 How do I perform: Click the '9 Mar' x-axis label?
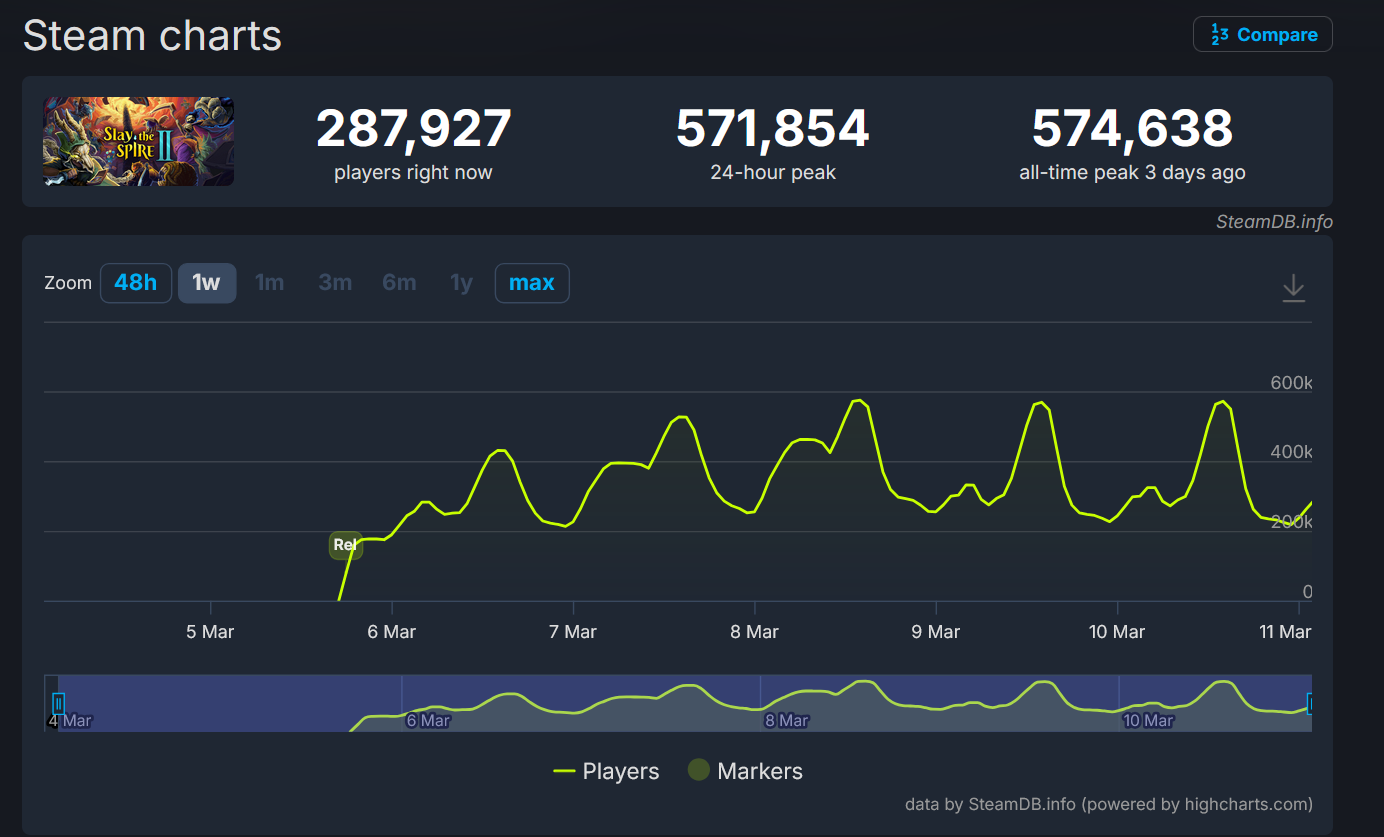pyautogui.click(x=936, y=632)
